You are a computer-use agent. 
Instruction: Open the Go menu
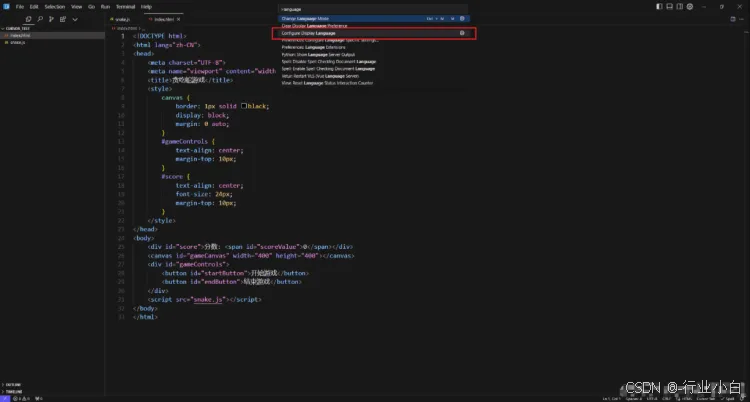click(91, 7)
